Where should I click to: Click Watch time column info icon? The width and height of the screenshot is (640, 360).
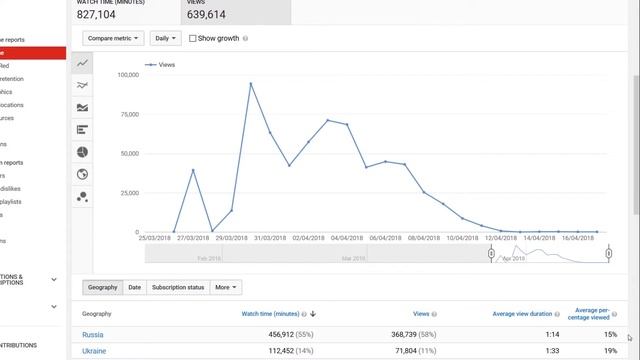pyautogui.click(x=304, y=314)
